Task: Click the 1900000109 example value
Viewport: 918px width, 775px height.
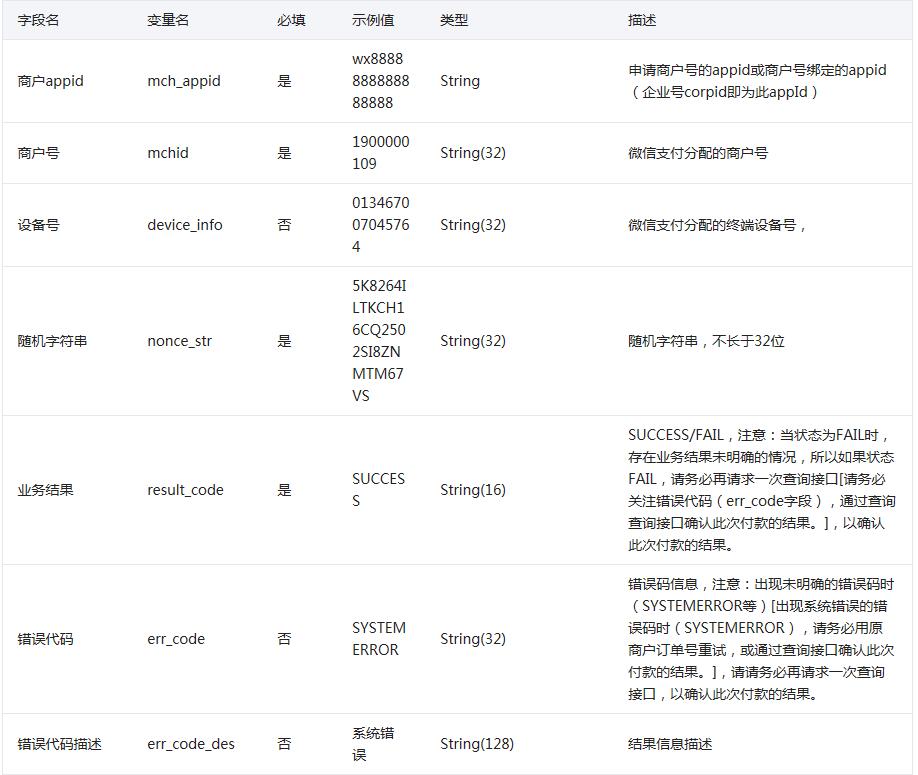Action: click(x=380, y=153)
